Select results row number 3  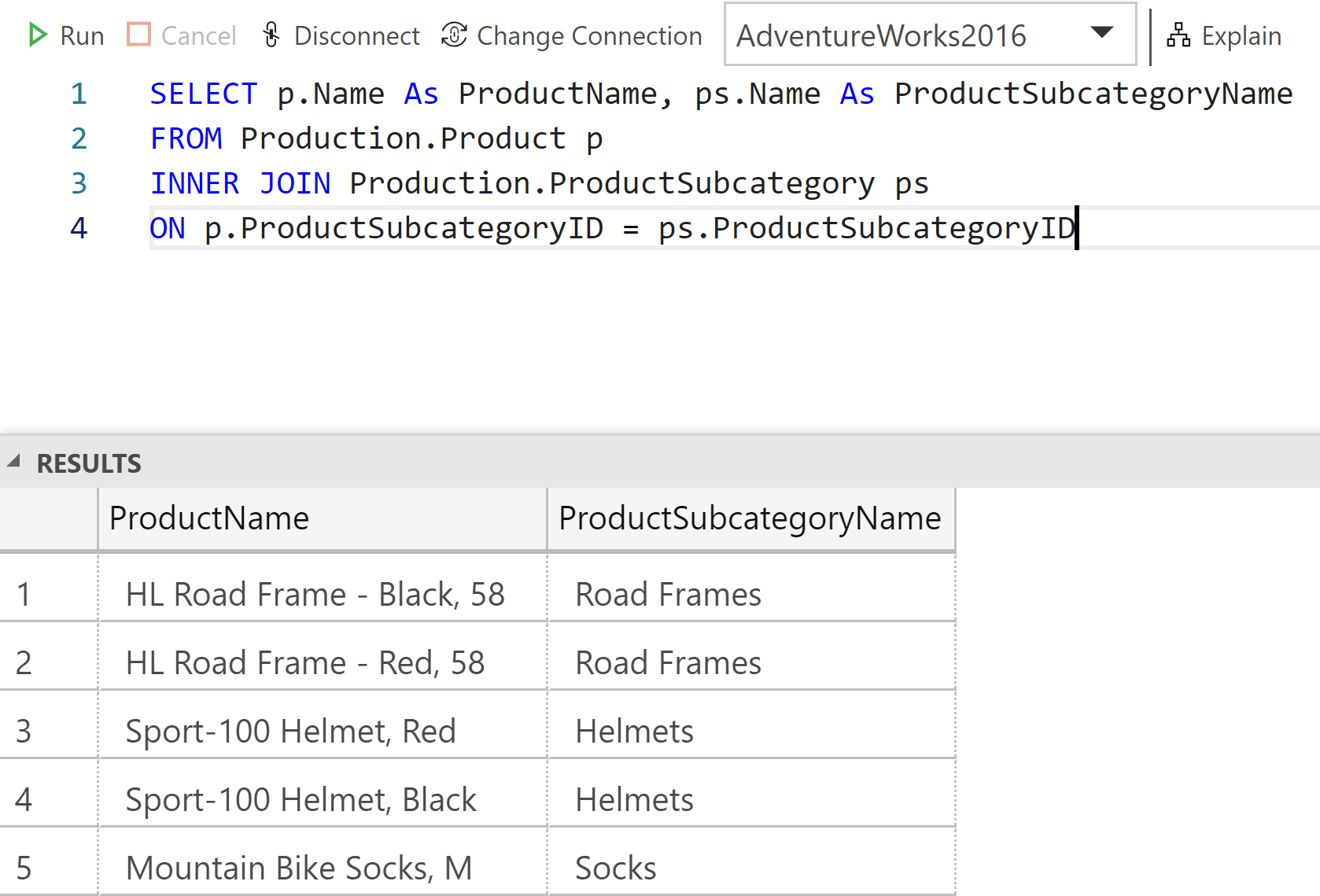coord(24,732)
